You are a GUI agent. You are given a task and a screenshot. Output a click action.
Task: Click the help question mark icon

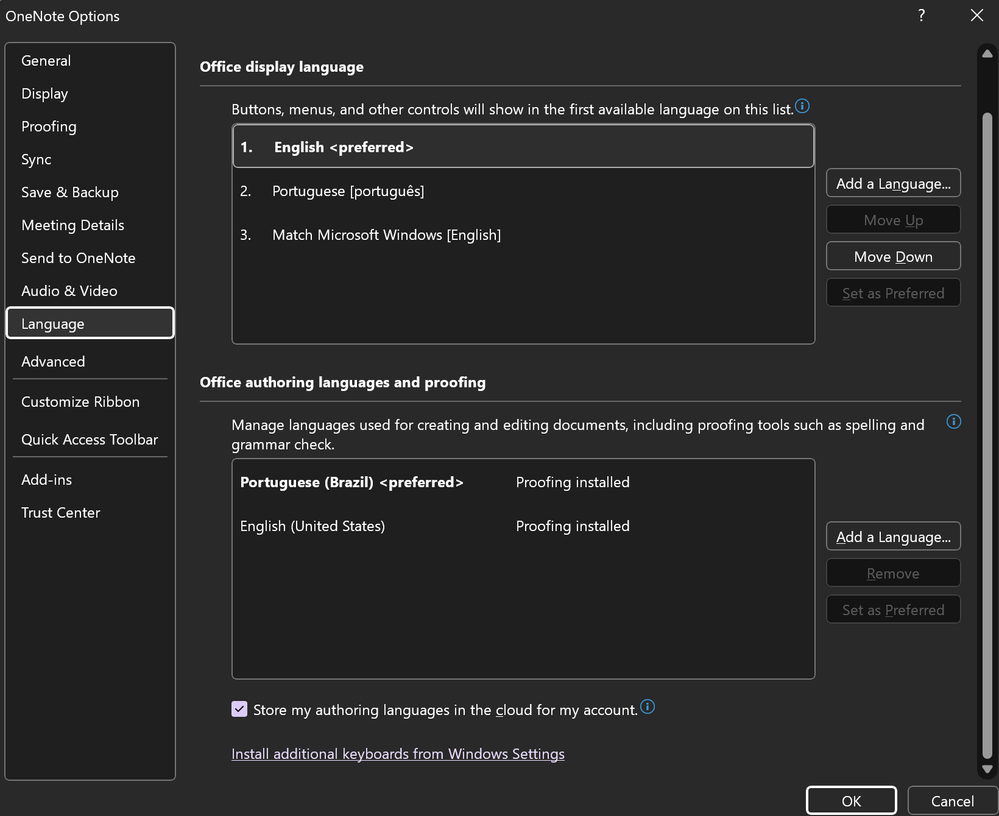921,15
